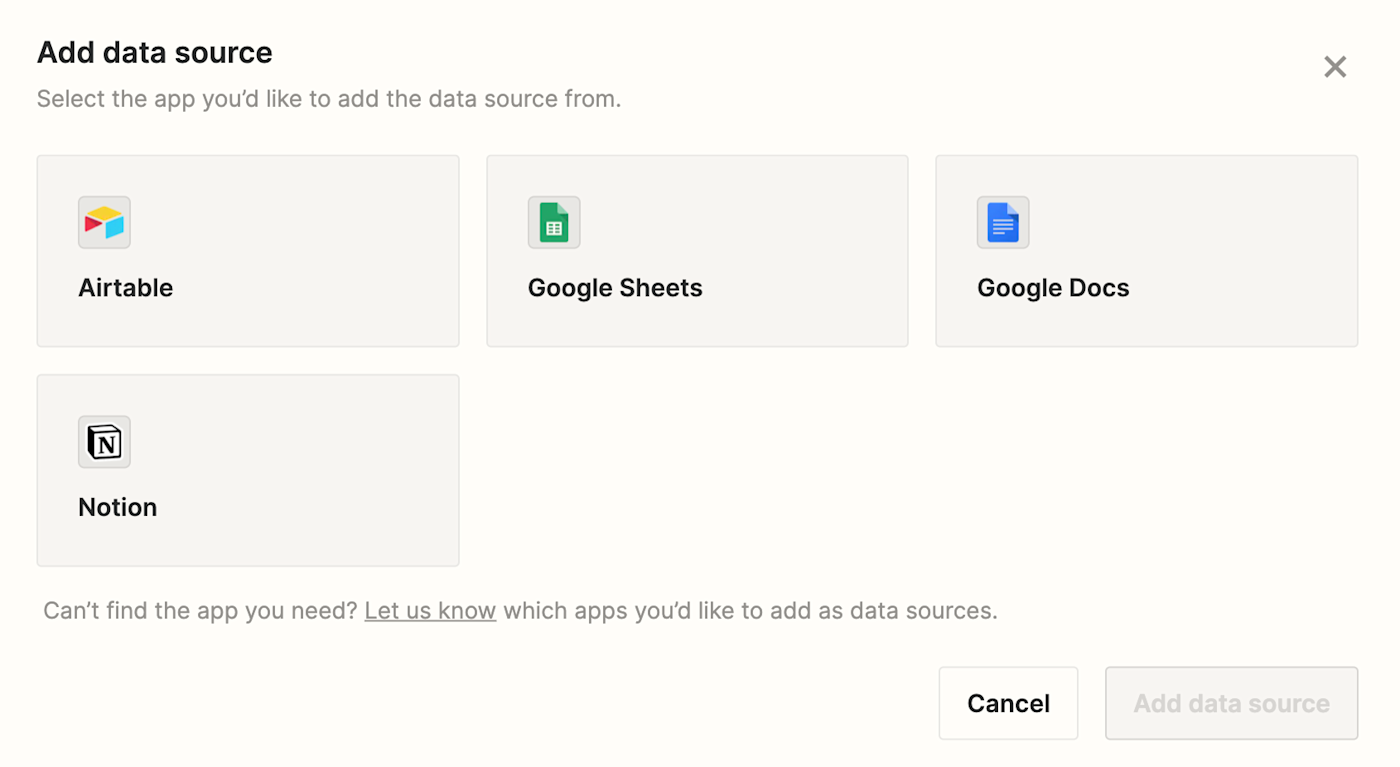Choose the Google Sheets text label
The height and width of the screenshot is (767, 1400).
[x=615, y=288]
